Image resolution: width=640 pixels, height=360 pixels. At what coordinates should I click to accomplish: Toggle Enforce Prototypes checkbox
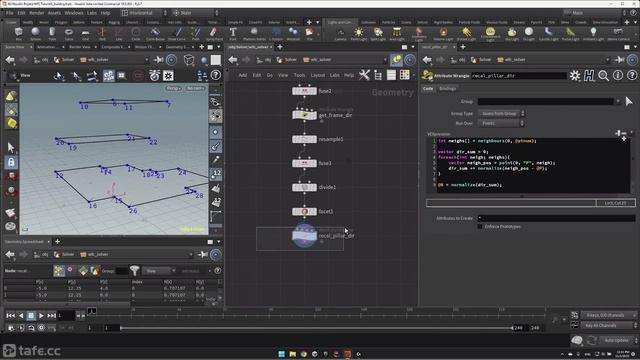click(x=480, y=227)
